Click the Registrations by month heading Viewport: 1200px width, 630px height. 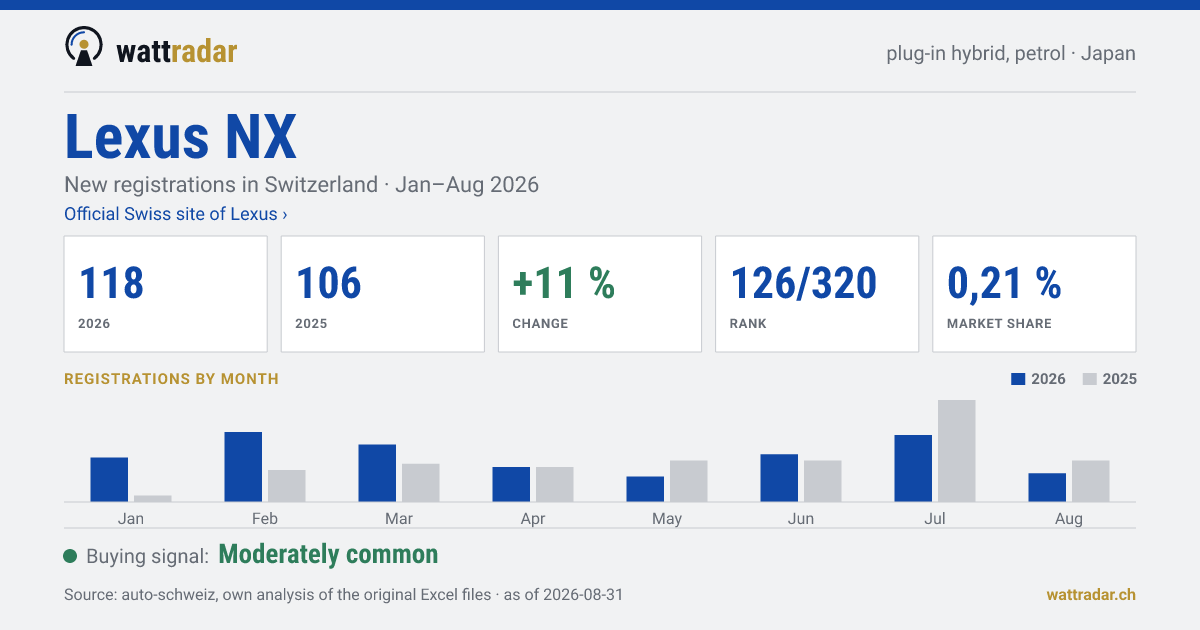pos(171,379)
